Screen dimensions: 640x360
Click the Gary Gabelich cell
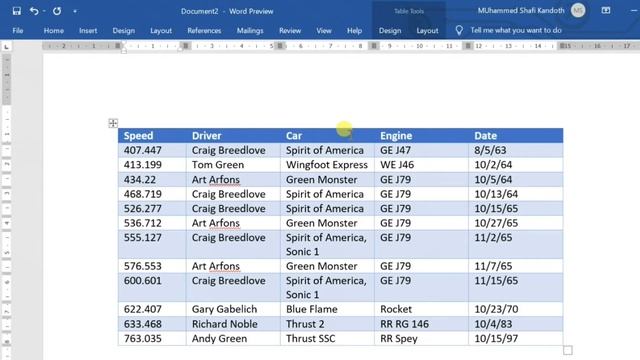point(233,309)
